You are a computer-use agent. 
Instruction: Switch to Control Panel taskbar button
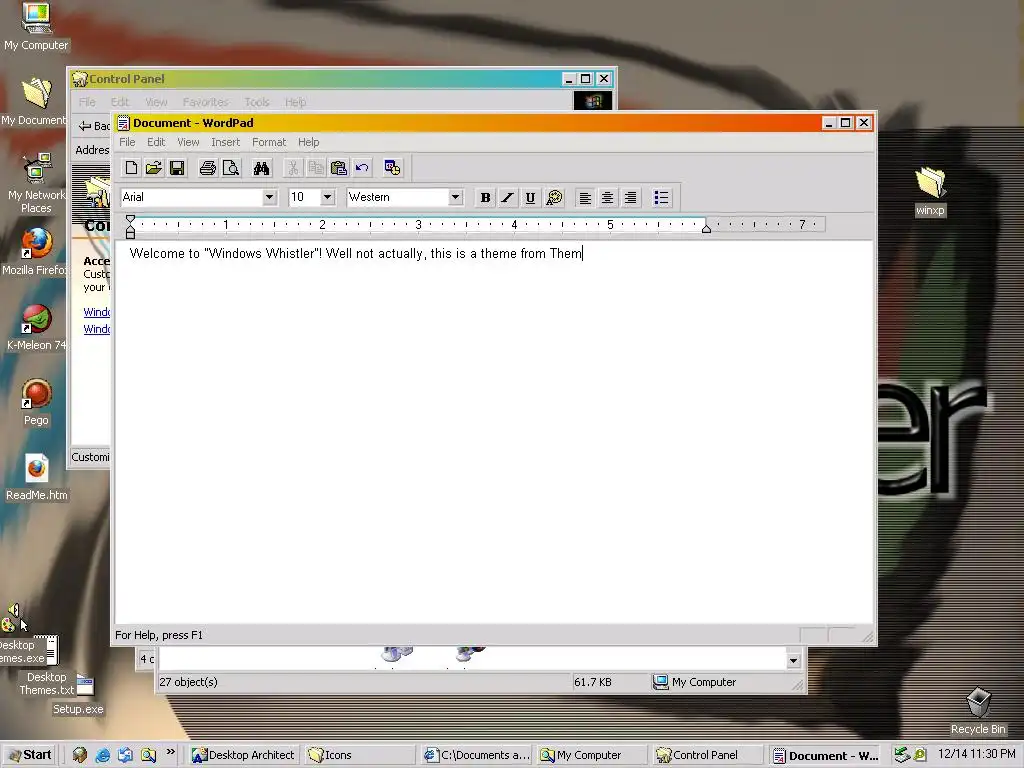[x=708, y=755]
